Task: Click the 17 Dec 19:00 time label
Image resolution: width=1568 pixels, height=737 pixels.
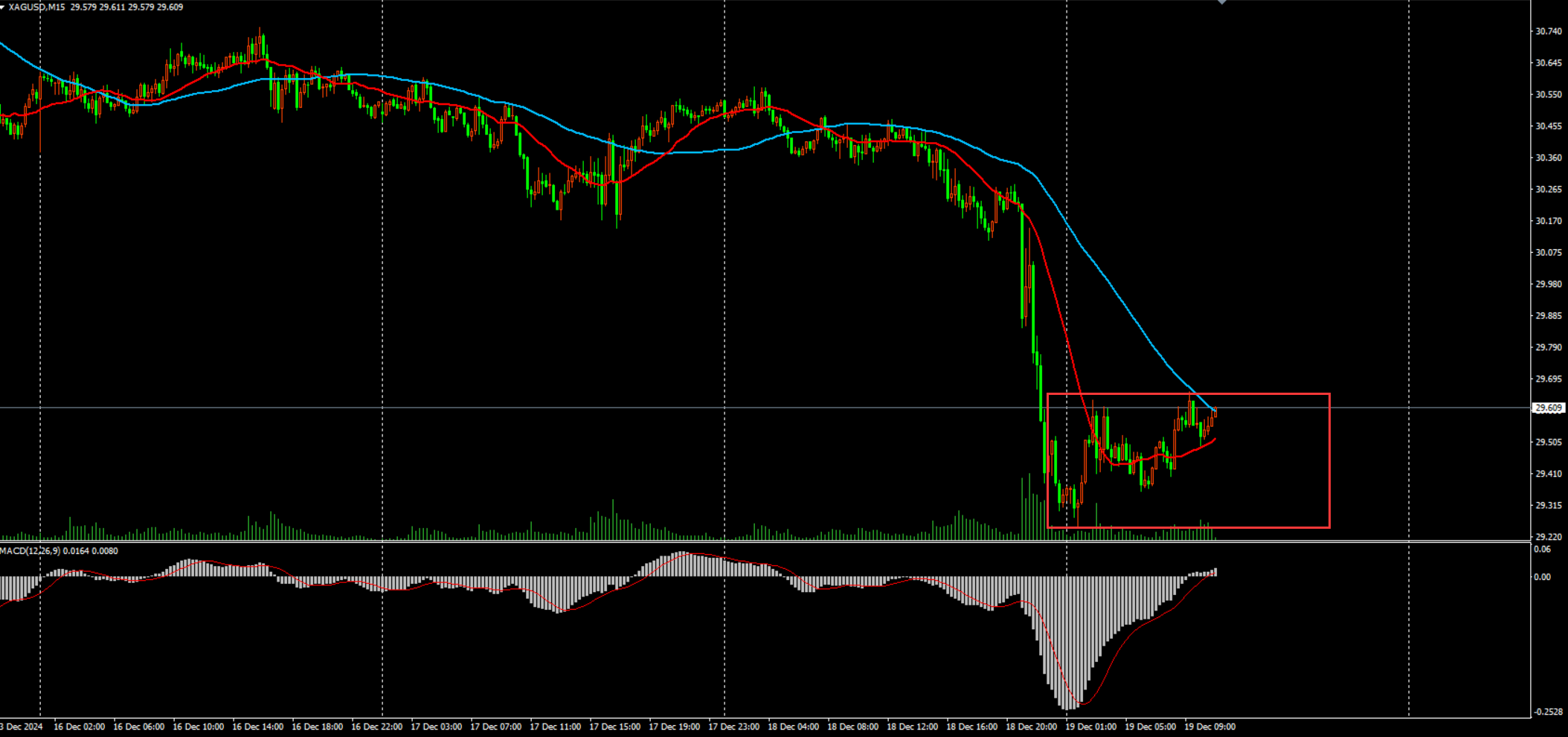Action: click(674, 727)
